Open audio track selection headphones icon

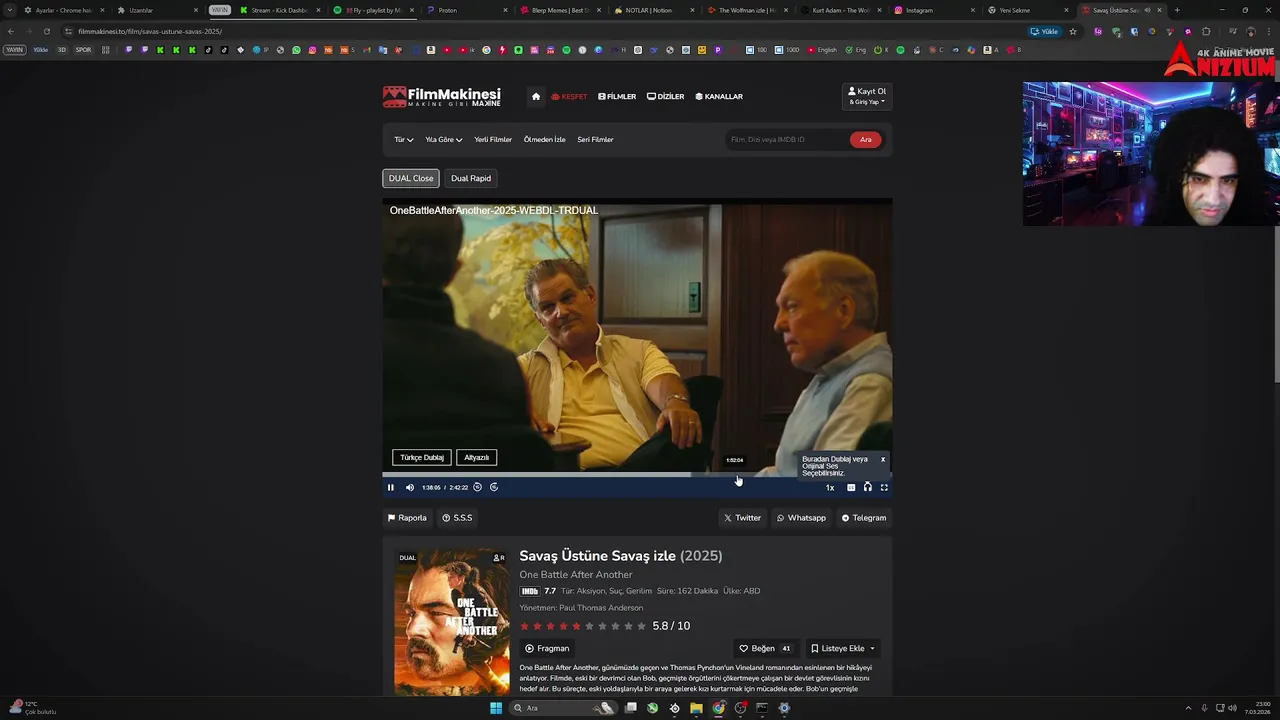[x=867, y=487]
